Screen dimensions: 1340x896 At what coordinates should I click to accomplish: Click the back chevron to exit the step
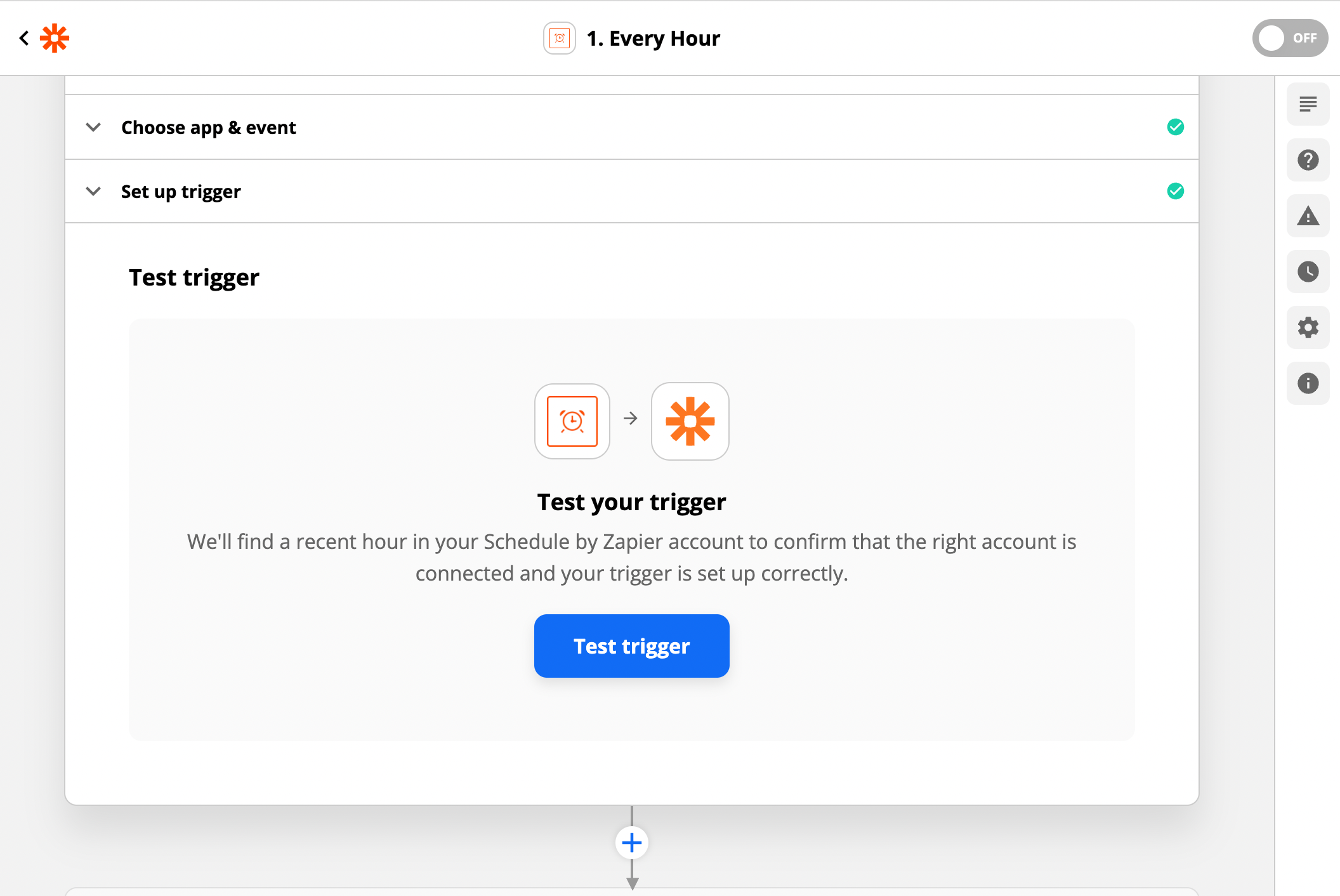(23, 38)
